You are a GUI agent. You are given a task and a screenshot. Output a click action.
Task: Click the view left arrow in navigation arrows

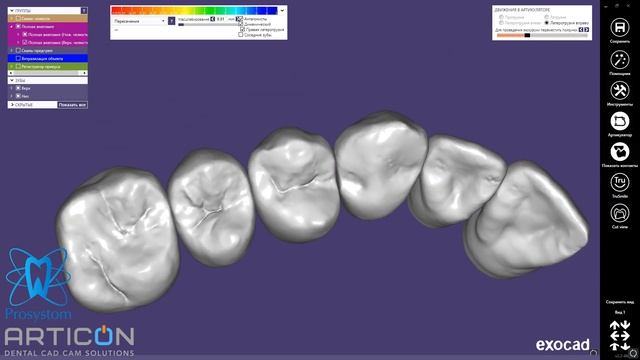[615, 336]
